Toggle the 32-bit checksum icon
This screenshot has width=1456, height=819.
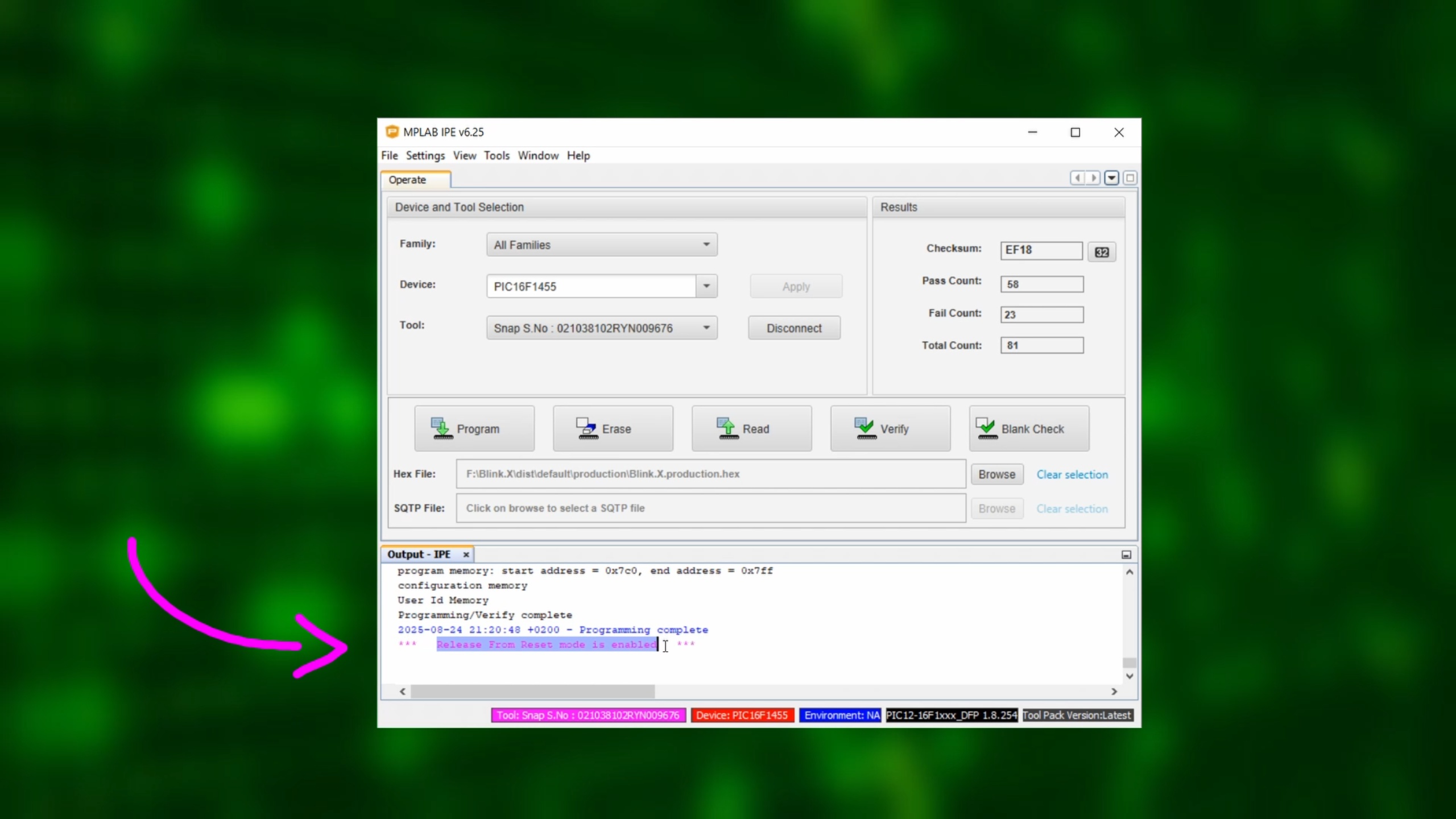1102,252
